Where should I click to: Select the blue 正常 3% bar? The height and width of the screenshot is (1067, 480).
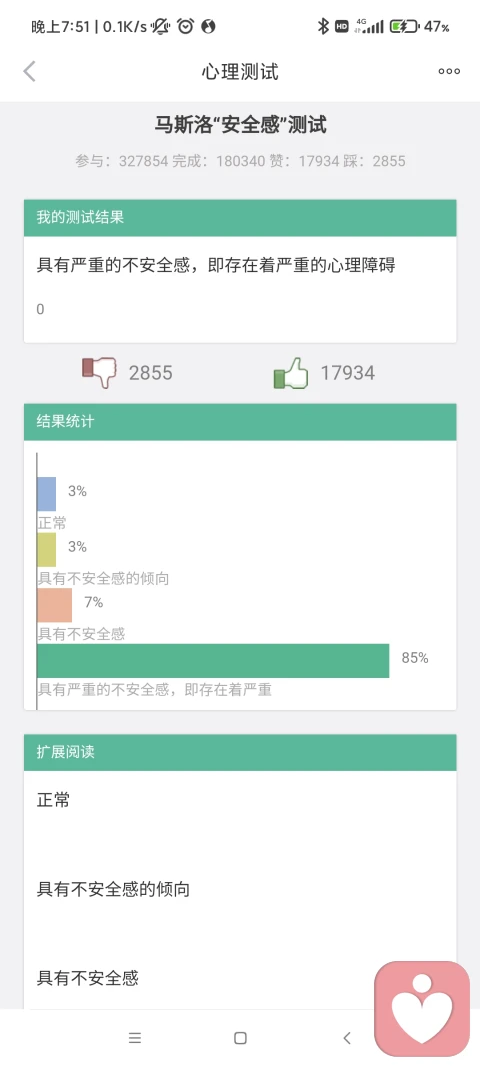(46, 494)
